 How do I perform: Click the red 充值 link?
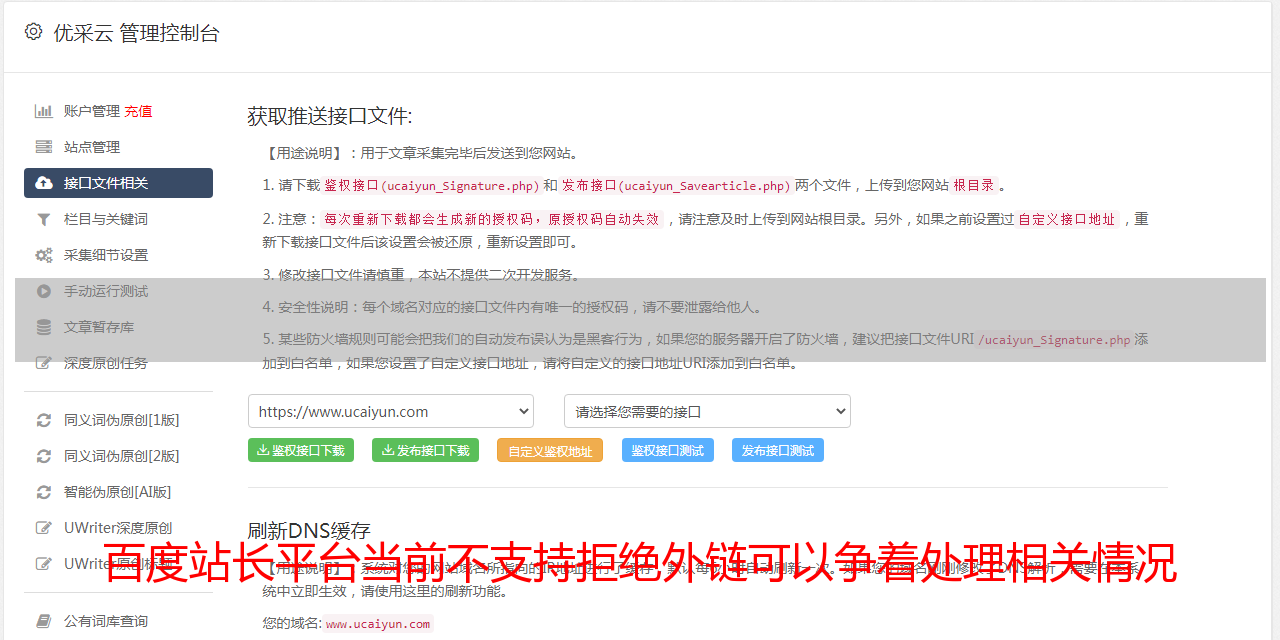[138, 111]
